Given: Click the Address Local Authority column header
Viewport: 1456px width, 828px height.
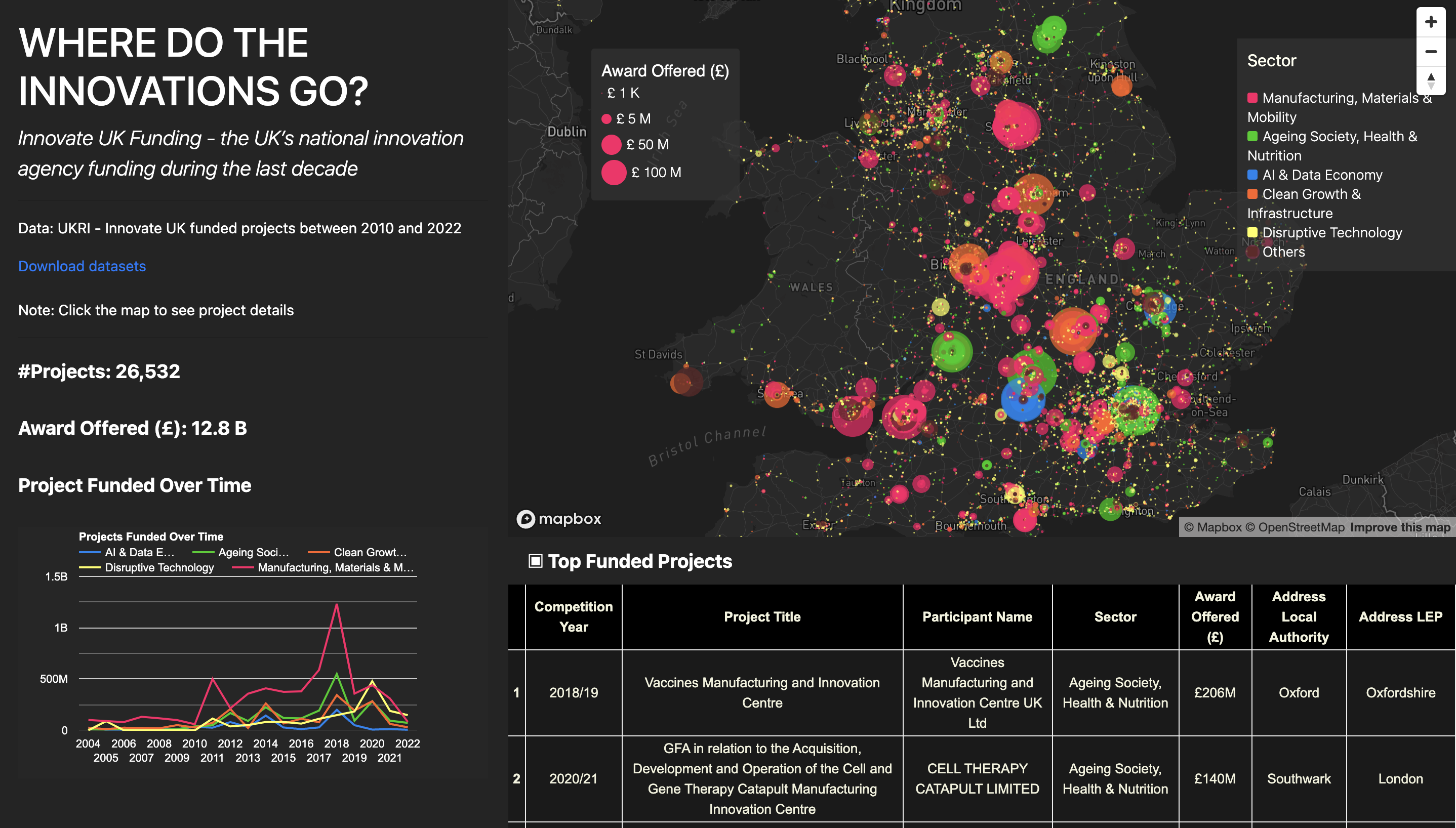Looking at the screenshot, I should (x=1299, y=617).
